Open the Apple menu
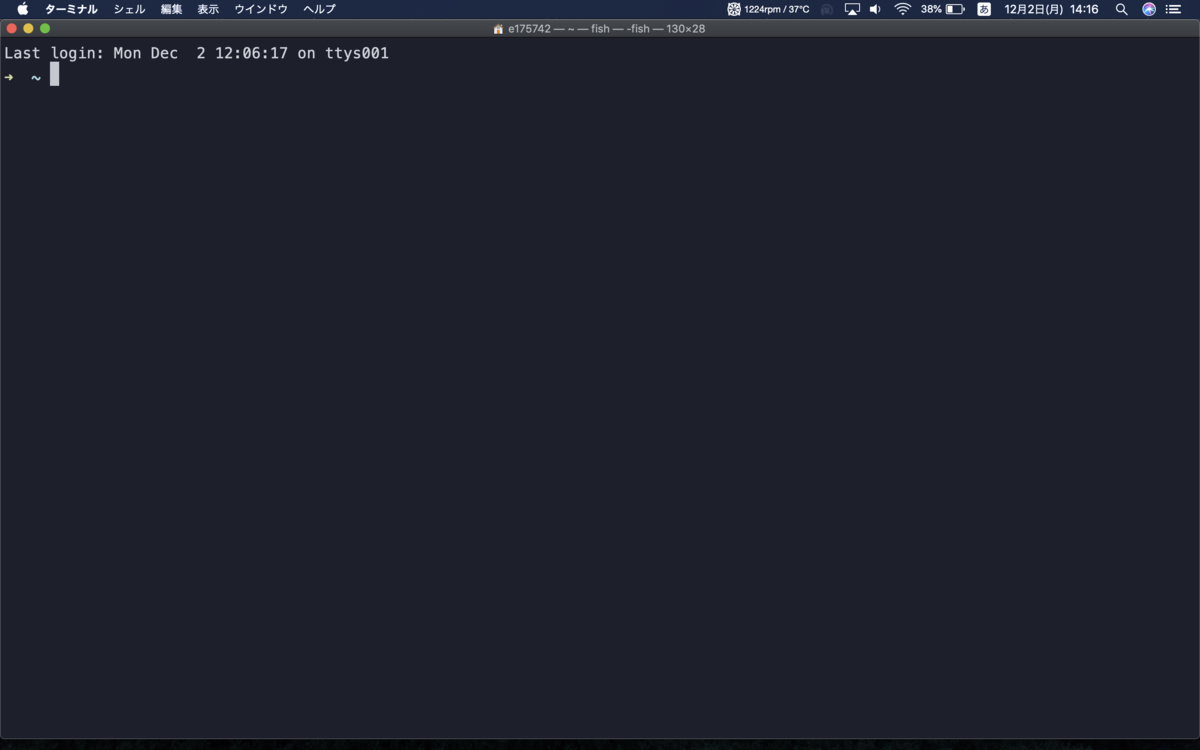1200x750 pixels. pyautogui.click(x=22, y=9)
